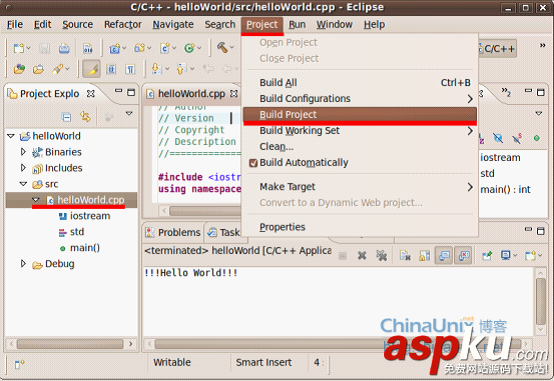
Task: Open the Build Working Set submenu
Action: click(360, 131)
